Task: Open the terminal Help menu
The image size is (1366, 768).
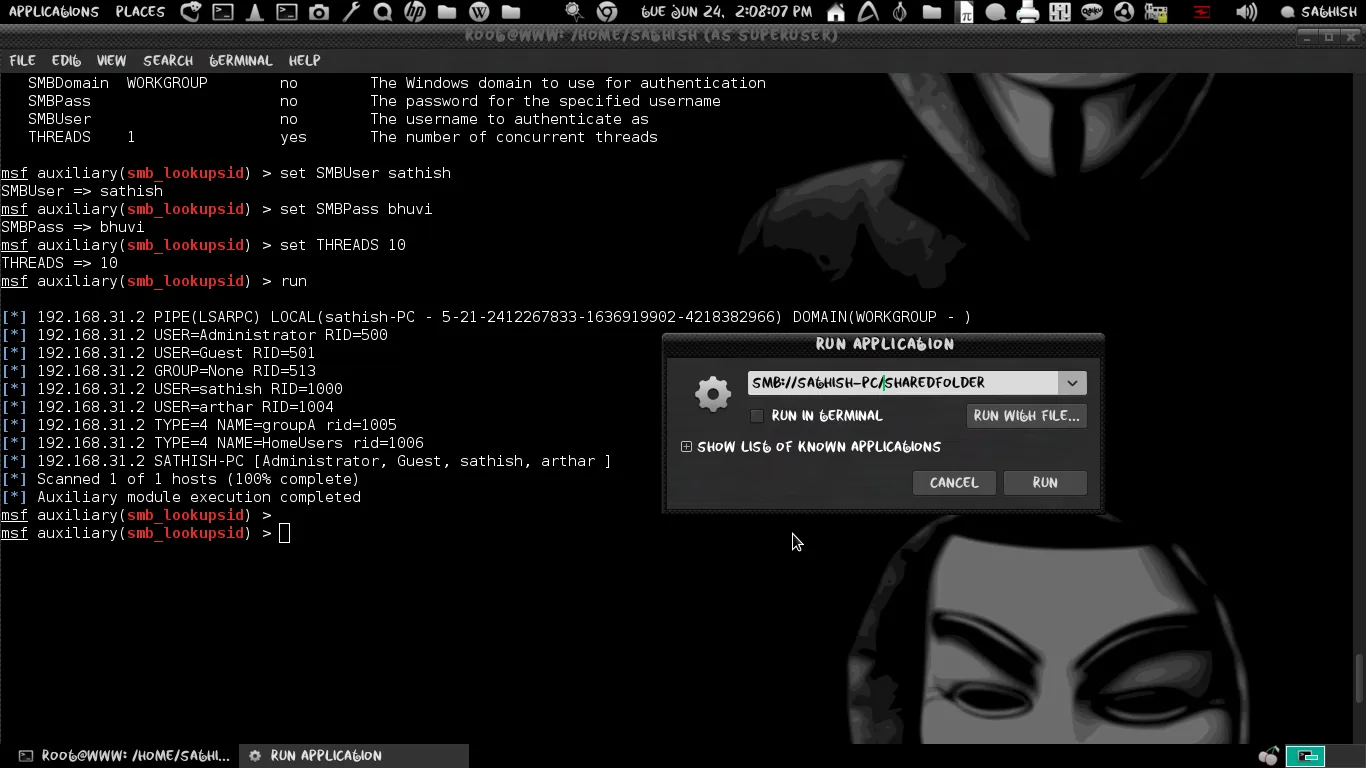Action: point(304,61)
